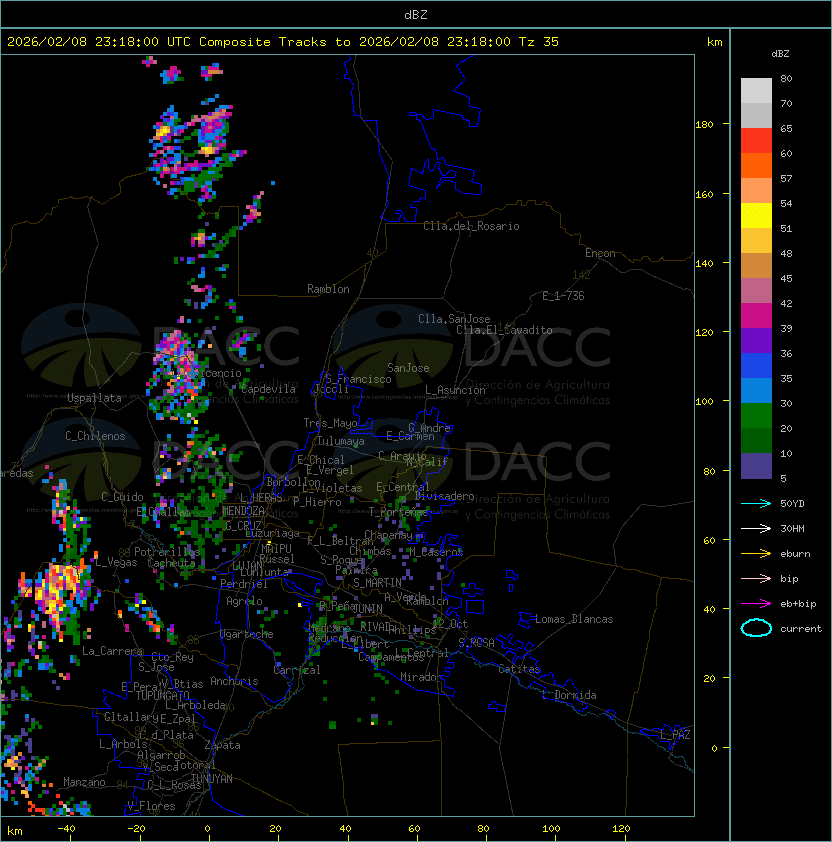Viewport: 832px width, 842px height.
Task: Click the 'eburn' legend label
Action: (x=795, y=554)
